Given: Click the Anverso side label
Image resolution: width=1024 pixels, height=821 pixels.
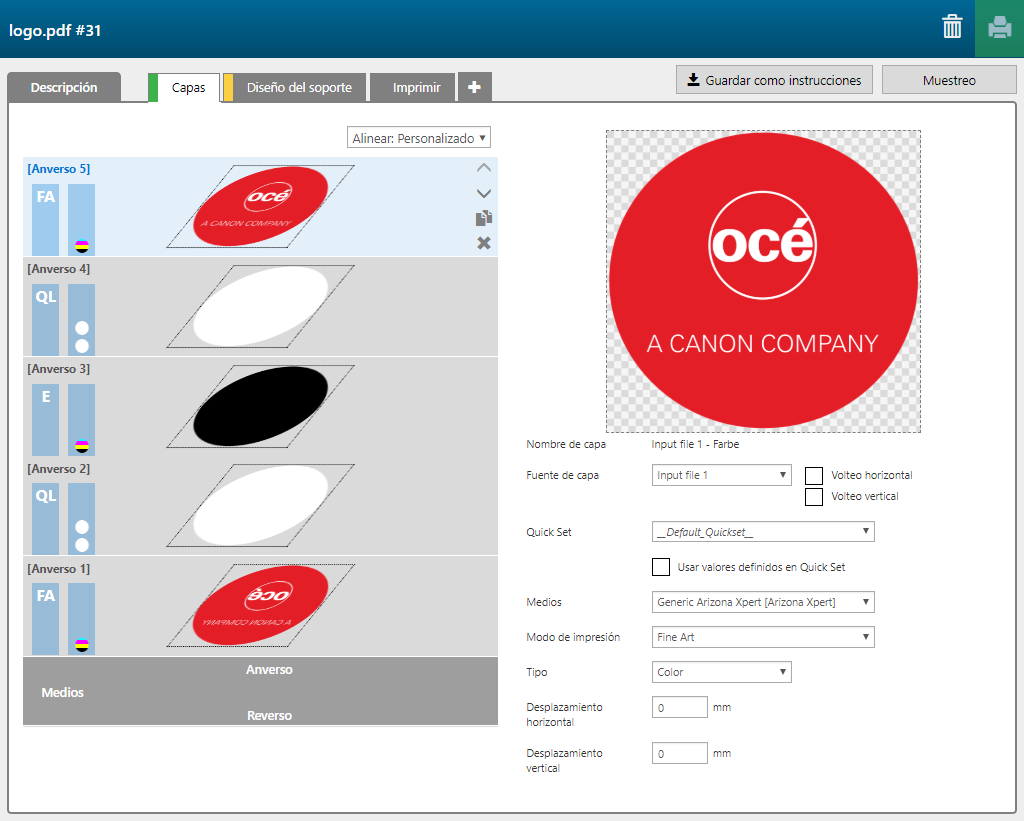Looking at the screenshot, I should (x=269, y=669).
